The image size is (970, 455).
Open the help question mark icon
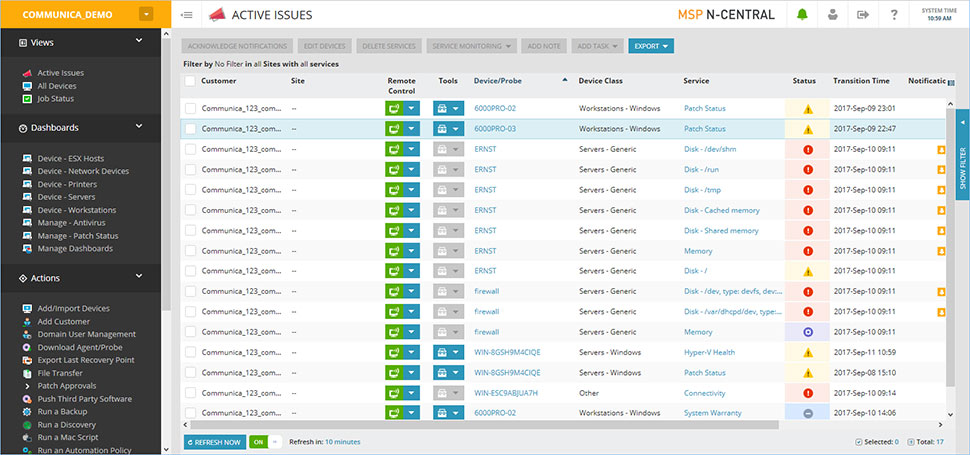coord(894,15)
